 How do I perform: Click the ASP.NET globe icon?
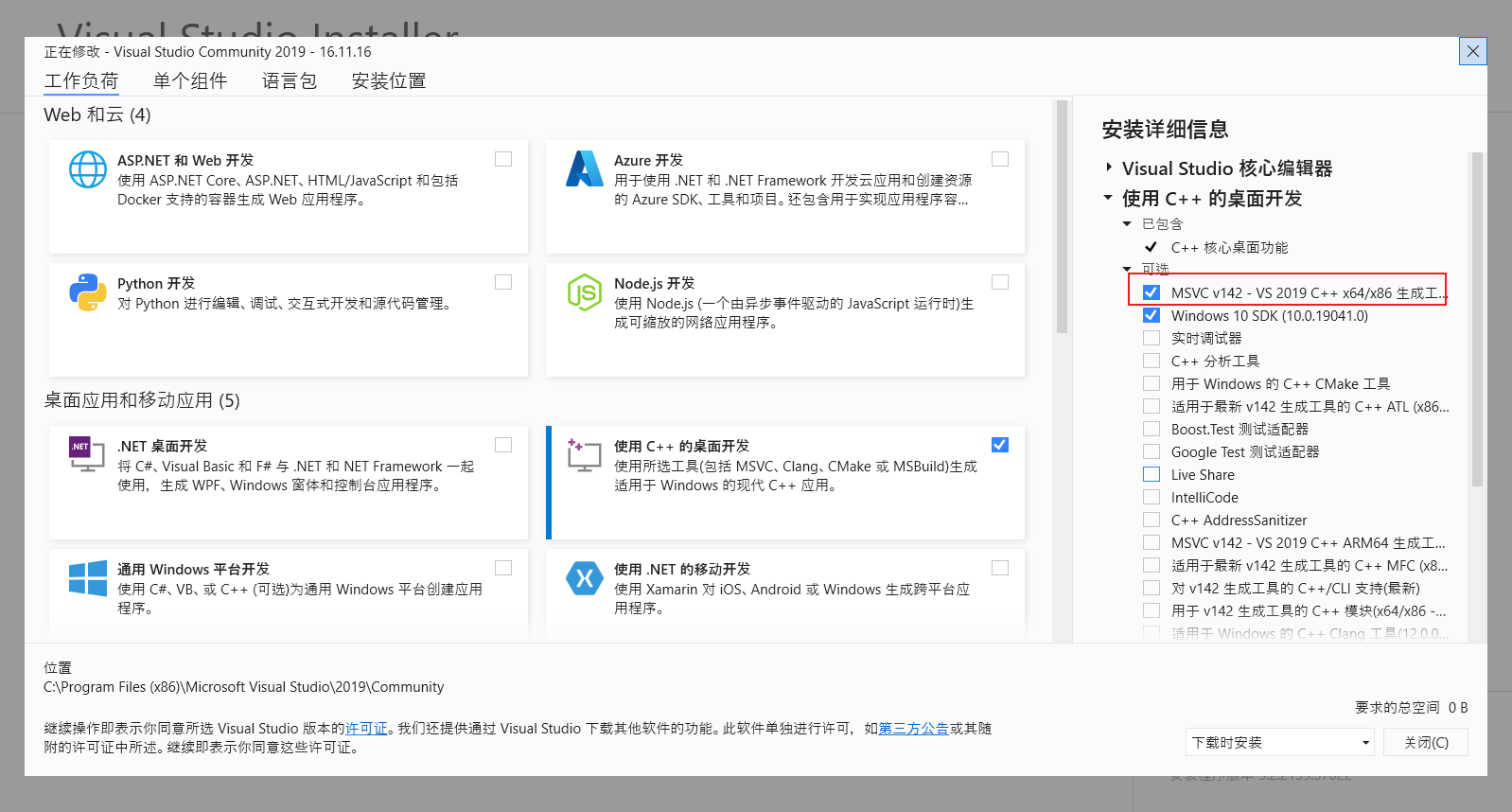(88, 170)
